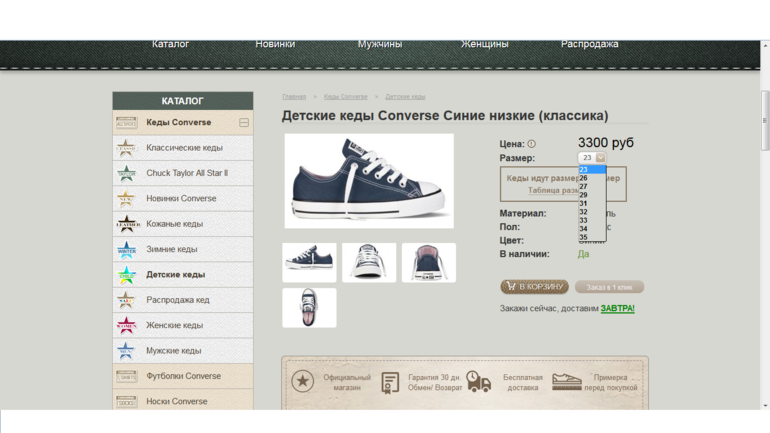
Task: Choose size 35 from the size list
Action: click(x=584, y=237)
